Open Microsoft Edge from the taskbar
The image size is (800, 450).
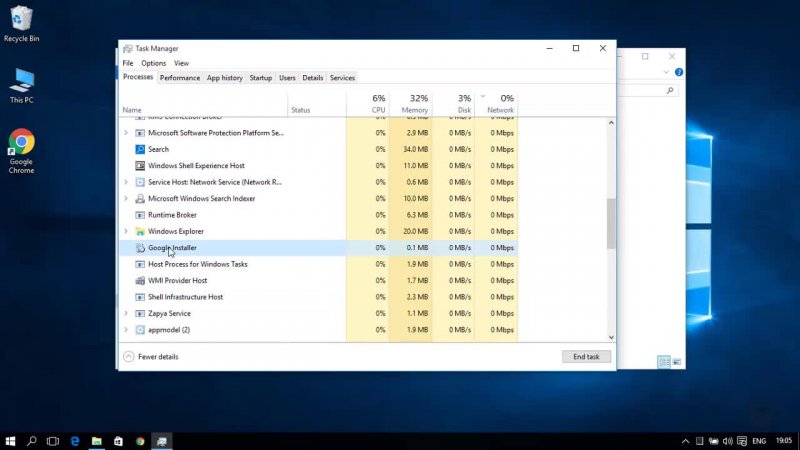75,440
